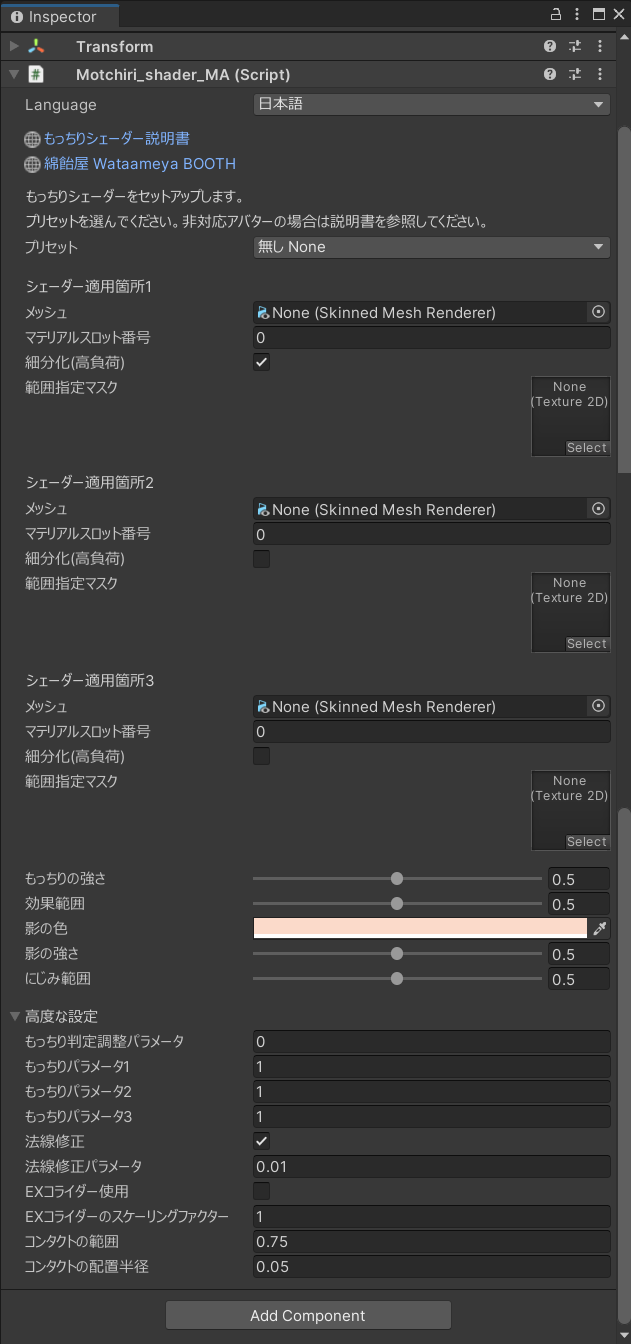Disable the 法線修正 checkbox

coord(262,1141)
